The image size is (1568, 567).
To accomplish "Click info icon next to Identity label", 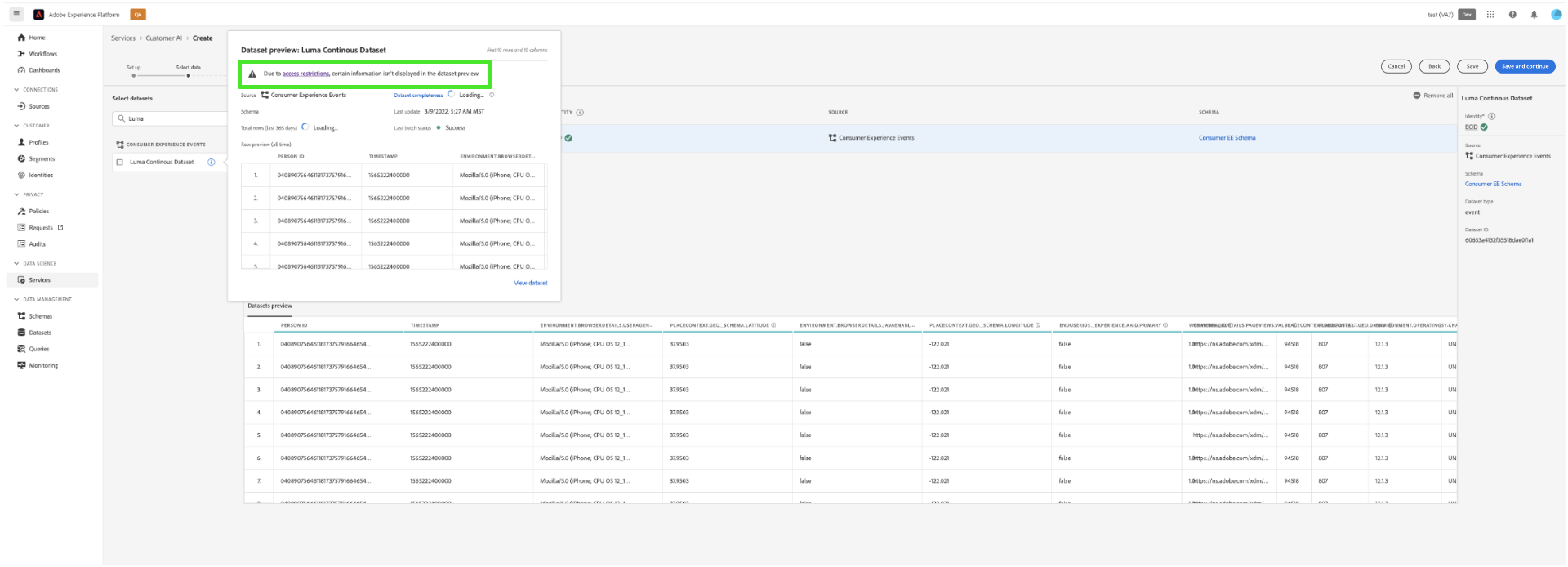I will click(1491, 116).
